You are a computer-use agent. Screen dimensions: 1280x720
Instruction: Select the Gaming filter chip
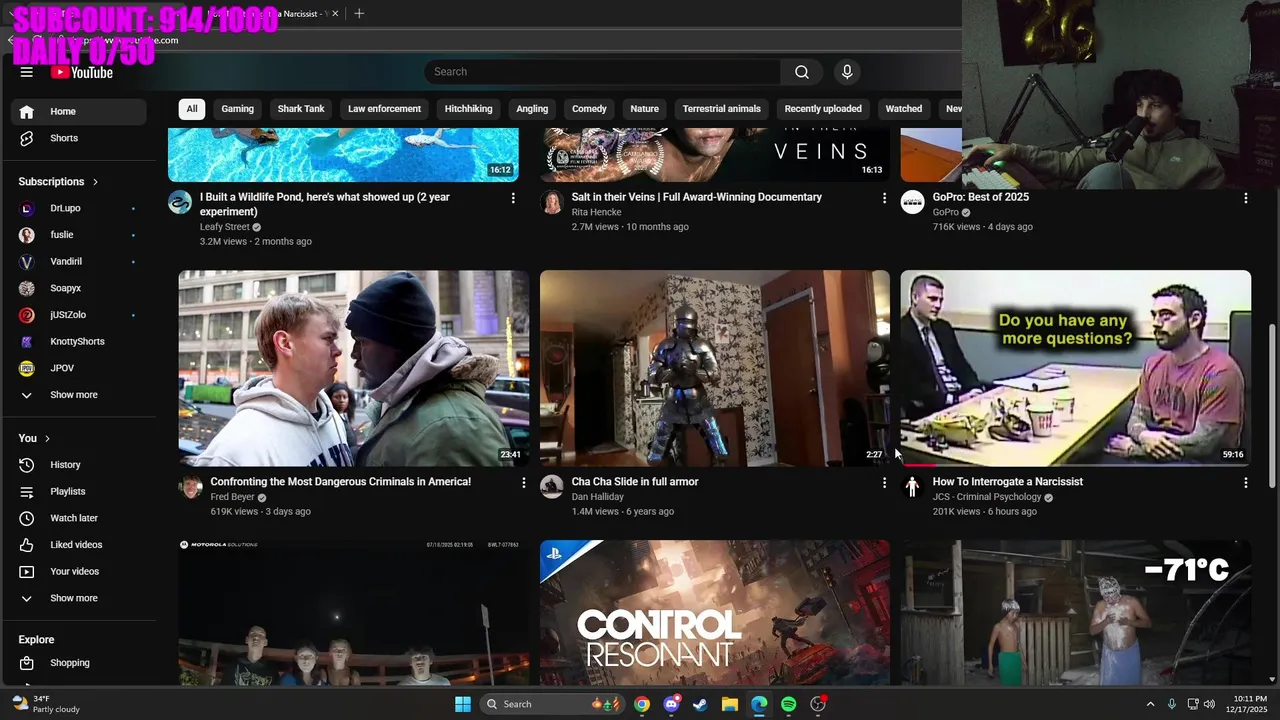(x=238, y=109)
